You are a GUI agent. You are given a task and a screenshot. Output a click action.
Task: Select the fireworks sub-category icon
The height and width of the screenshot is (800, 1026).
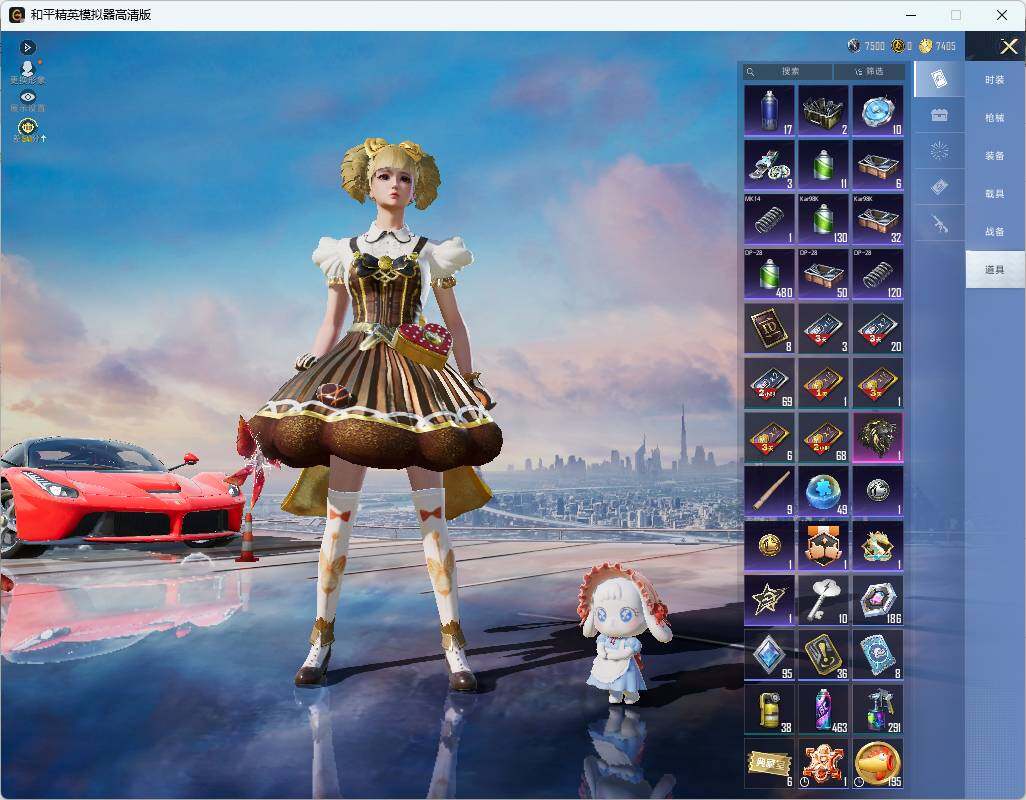(x=939, y=151)
